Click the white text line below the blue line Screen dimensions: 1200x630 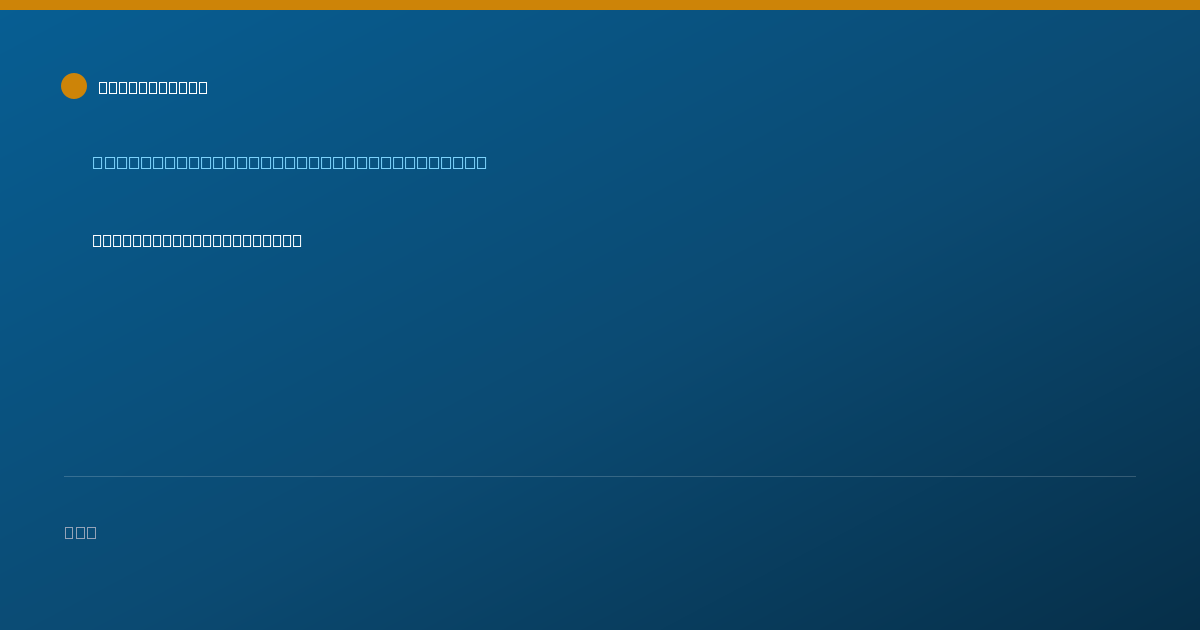197,240
